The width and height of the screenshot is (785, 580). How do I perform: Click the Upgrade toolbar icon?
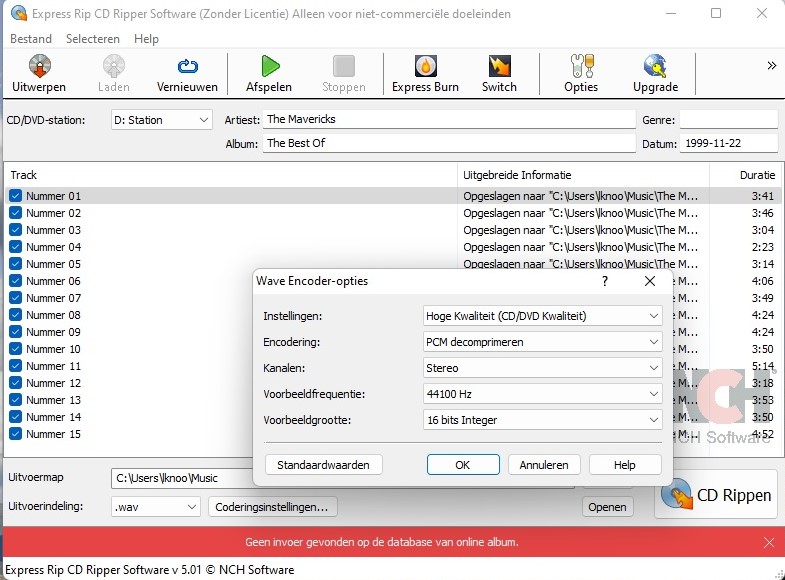[x=655, y=66]
